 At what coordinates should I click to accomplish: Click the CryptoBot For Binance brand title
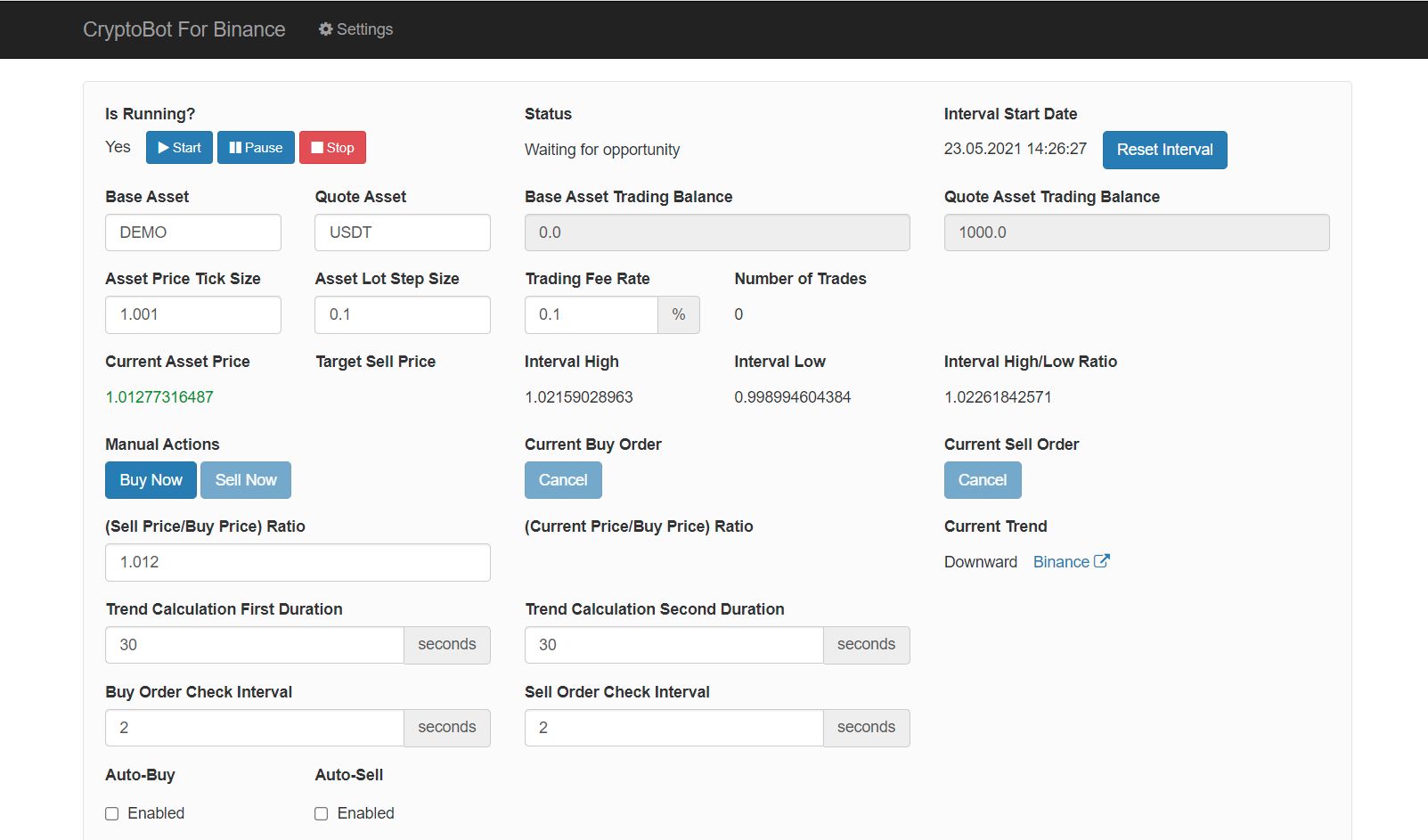click(184, 29)
